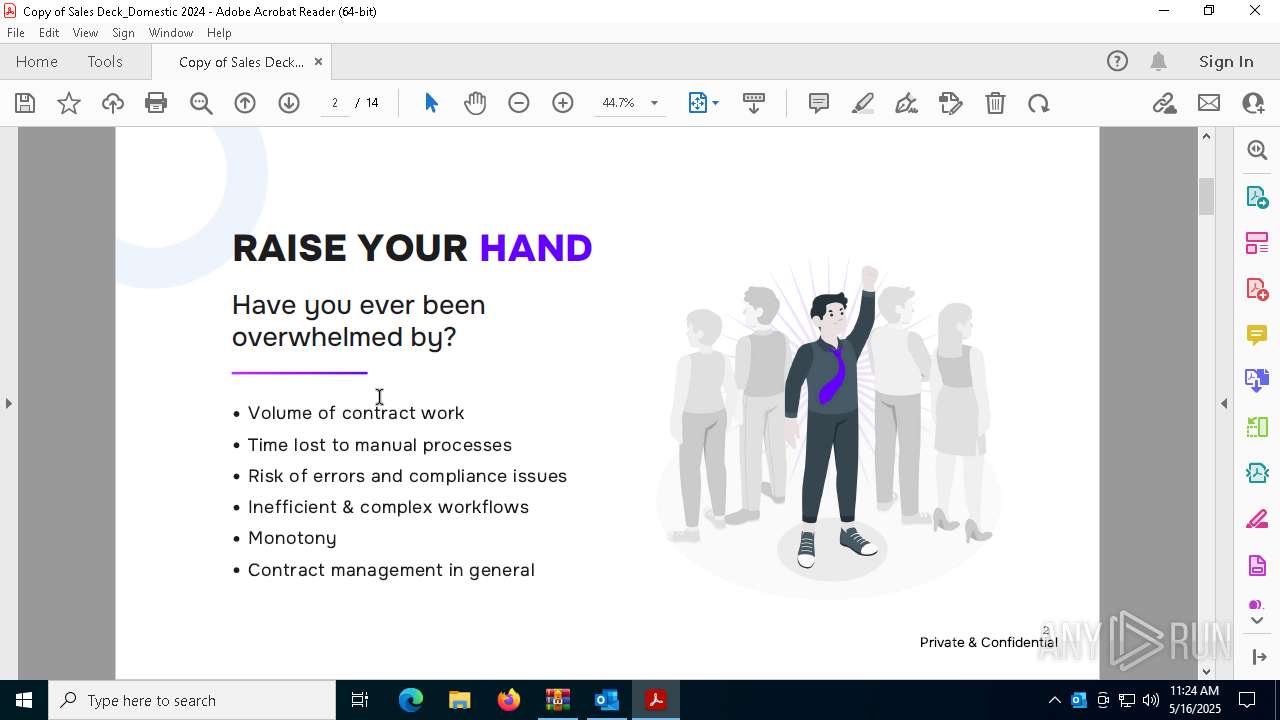
Task: Customize tools pane arrow at the bottom
Action: click(1259, 657)
